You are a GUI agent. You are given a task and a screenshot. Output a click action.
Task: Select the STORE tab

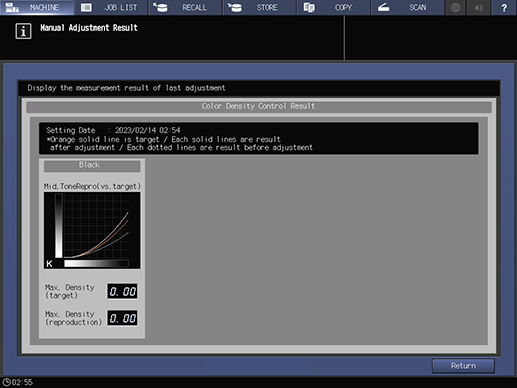(x=260, y=7)
